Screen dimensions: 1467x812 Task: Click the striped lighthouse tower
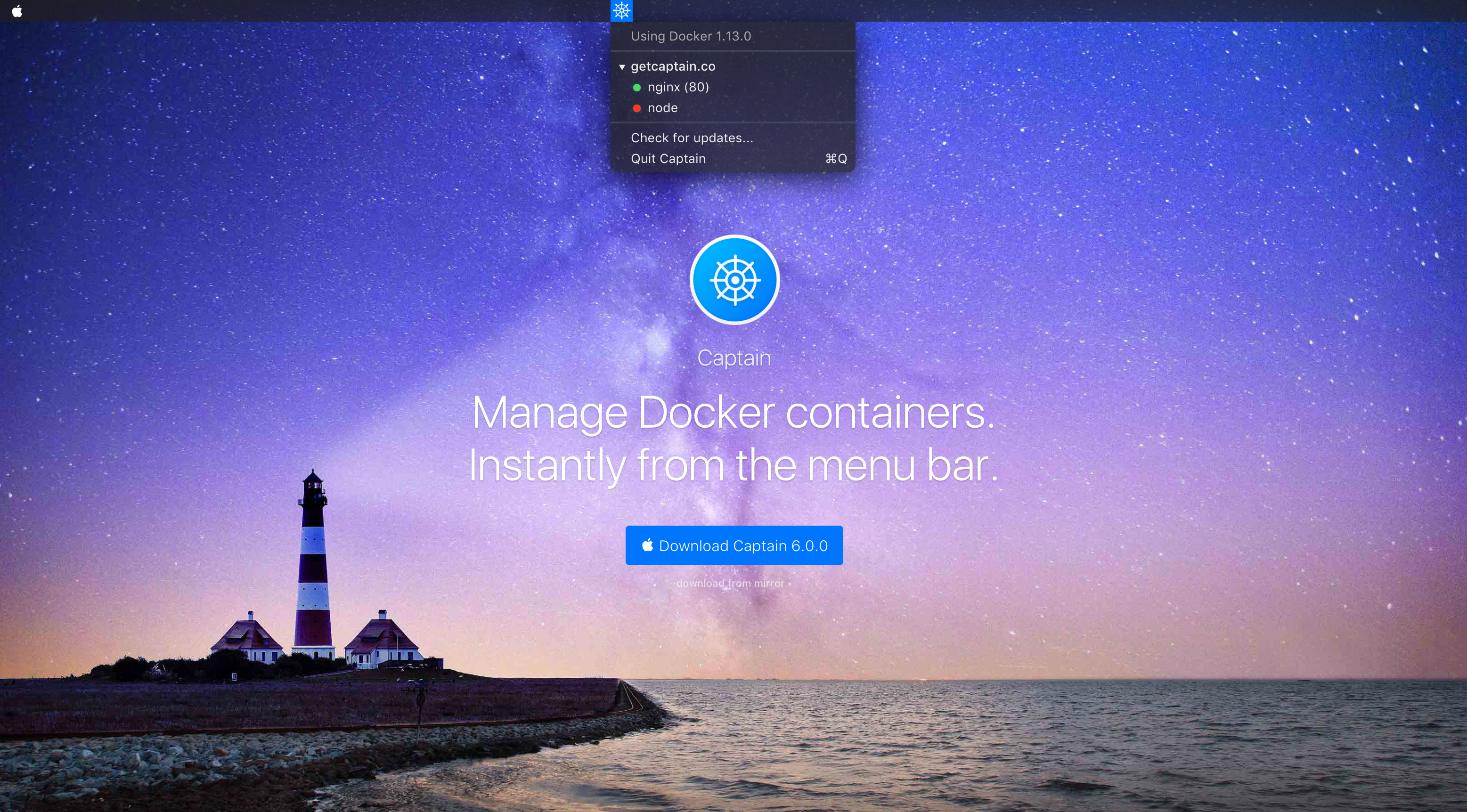point(313,569)
